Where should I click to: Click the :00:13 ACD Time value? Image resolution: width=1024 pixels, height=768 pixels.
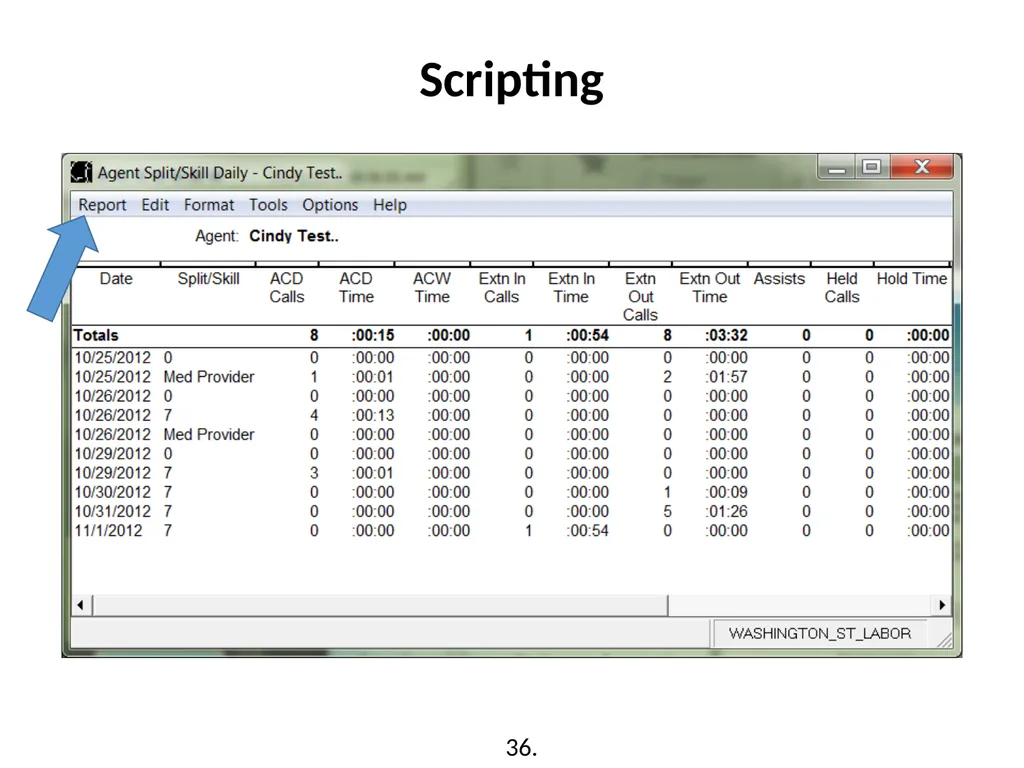tap(373, 415)
